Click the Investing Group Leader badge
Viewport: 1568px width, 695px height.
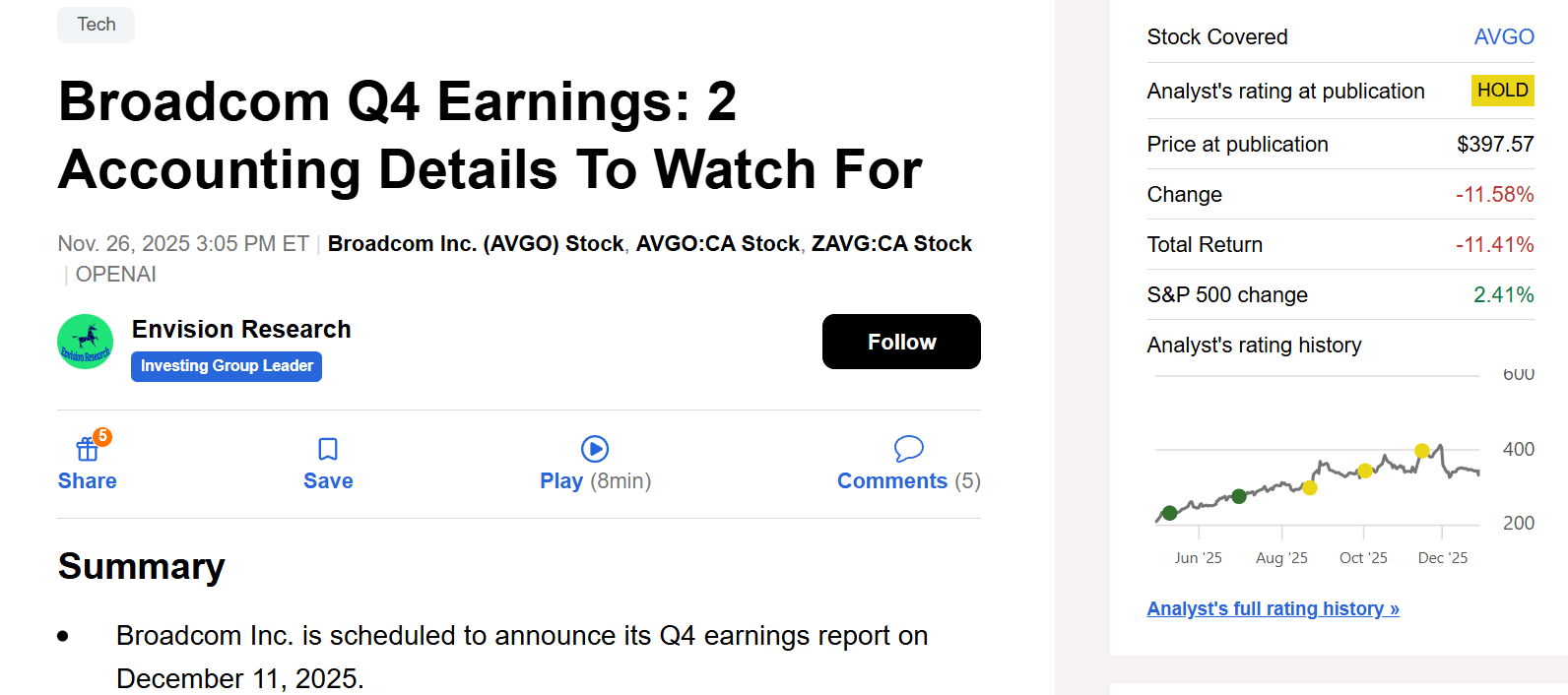[x=227, y=366]
